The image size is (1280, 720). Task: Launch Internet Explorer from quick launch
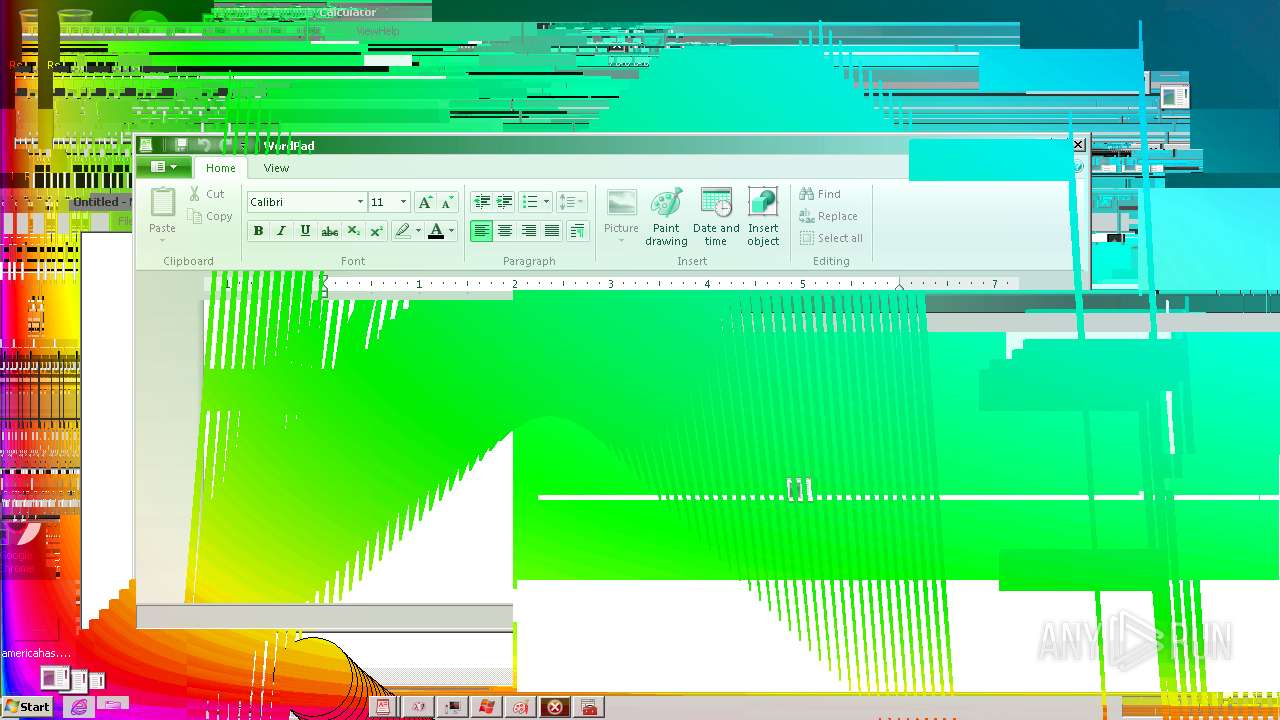click(x=79, y=707)
